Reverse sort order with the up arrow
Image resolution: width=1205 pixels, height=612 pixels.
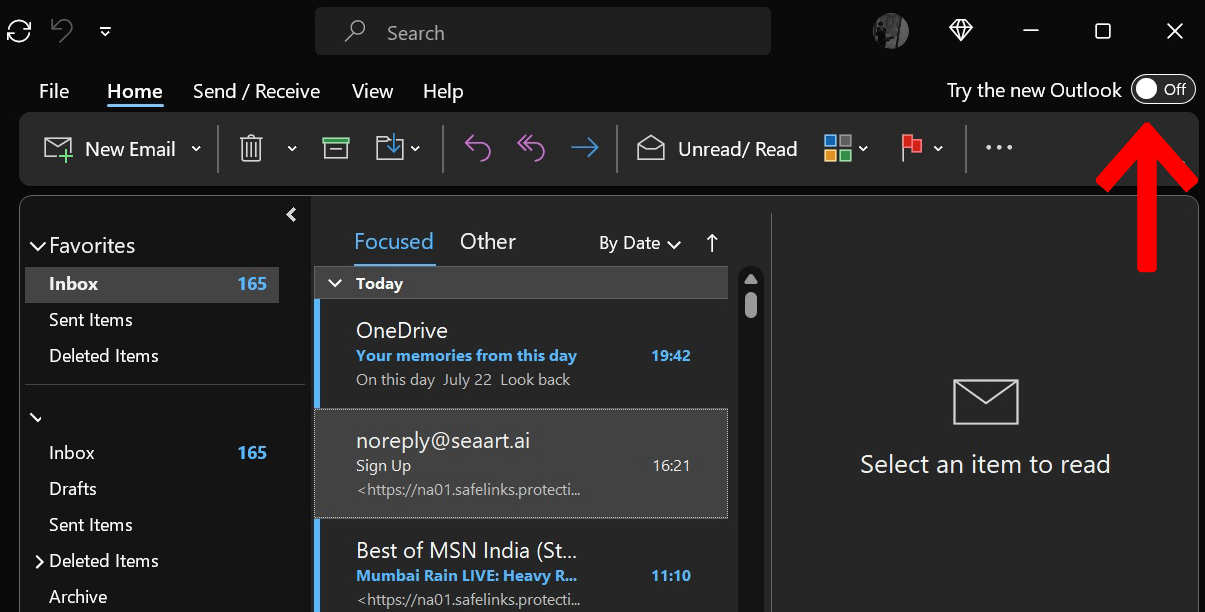(x=712, y=243)
